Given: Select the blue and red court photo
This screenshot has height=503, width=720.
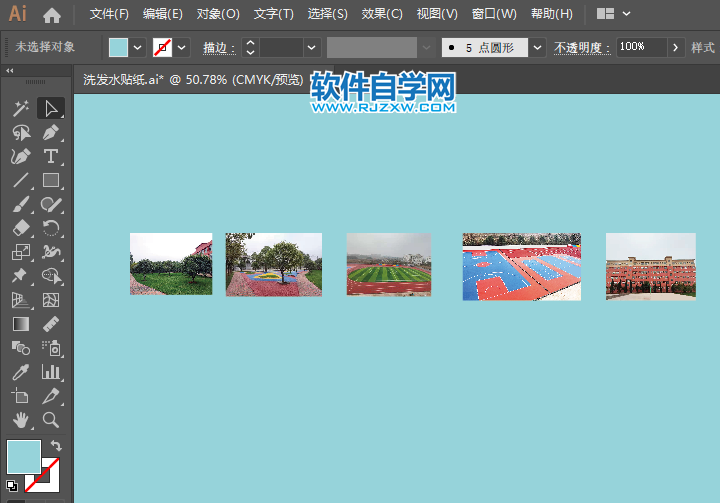Looking at the screenshot, I should click(522, 267).
